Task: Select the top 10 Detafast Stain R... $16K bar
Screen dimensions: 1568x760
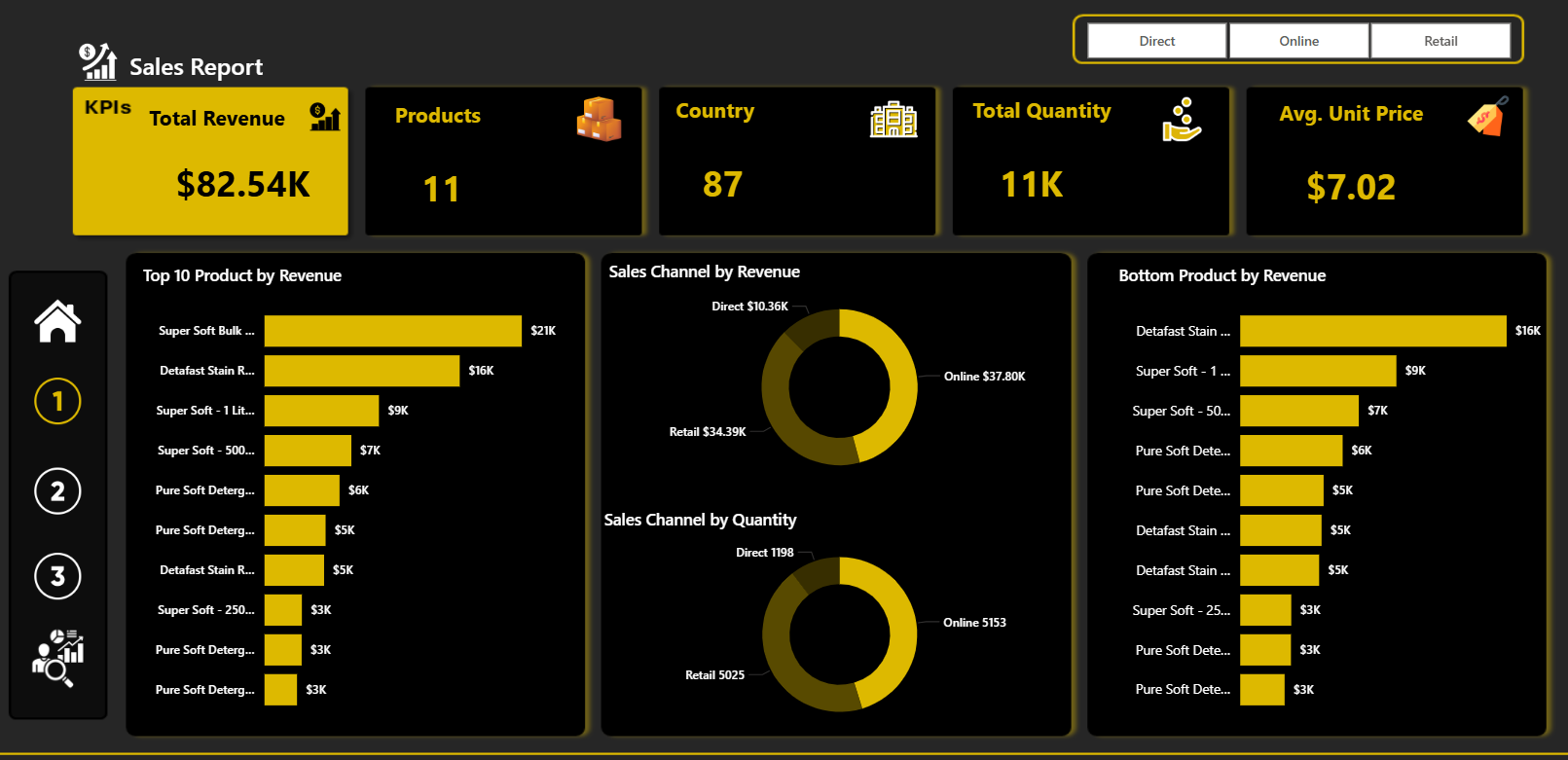Action: (x=362, y=371)
